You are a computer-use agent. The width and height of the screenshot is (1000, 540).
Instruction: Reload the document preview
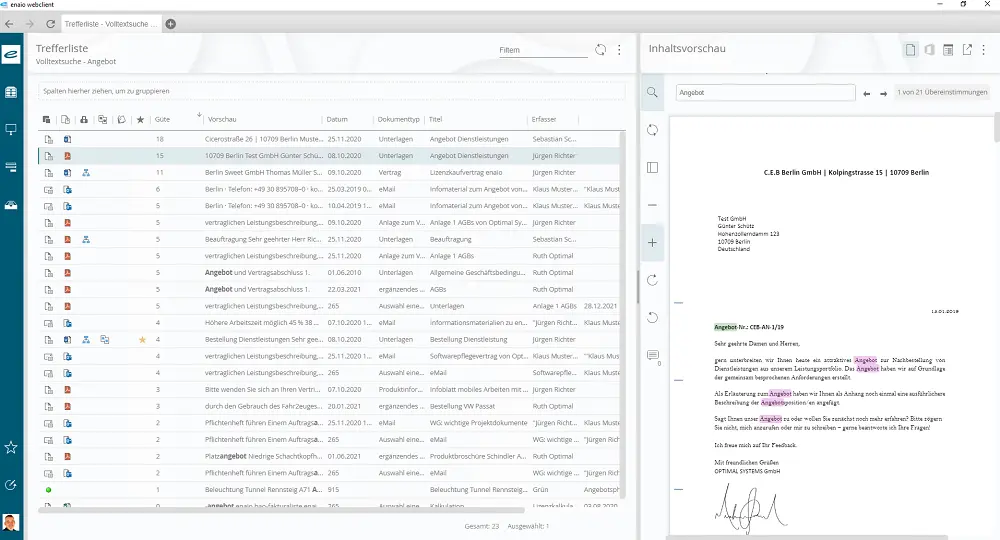[652, 130]
